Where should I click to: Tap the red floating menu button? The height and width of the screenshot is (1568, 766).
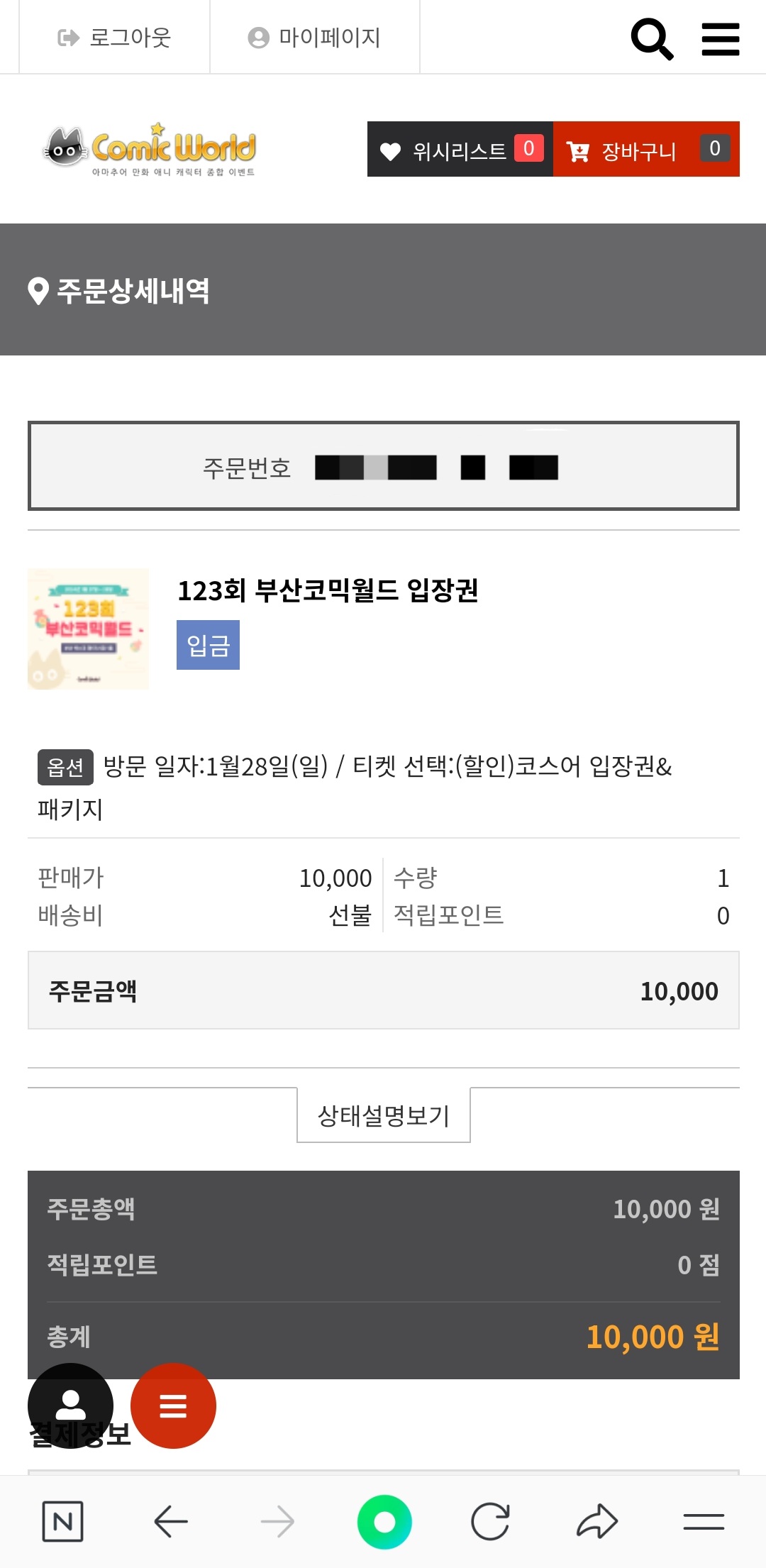173,1405
